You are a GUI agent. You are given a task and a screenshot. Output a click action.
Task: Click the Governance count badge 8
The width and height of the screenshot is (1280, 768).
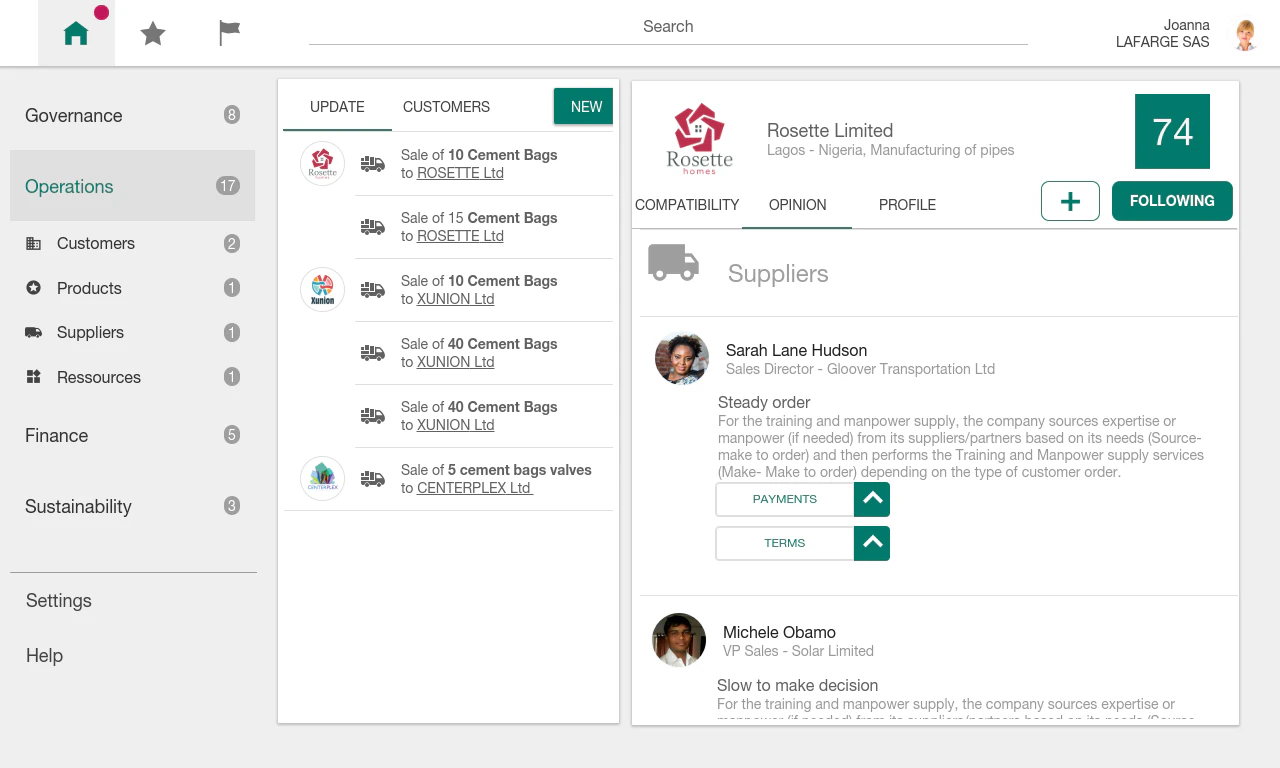pyautogui.click(x=232, y=115)
